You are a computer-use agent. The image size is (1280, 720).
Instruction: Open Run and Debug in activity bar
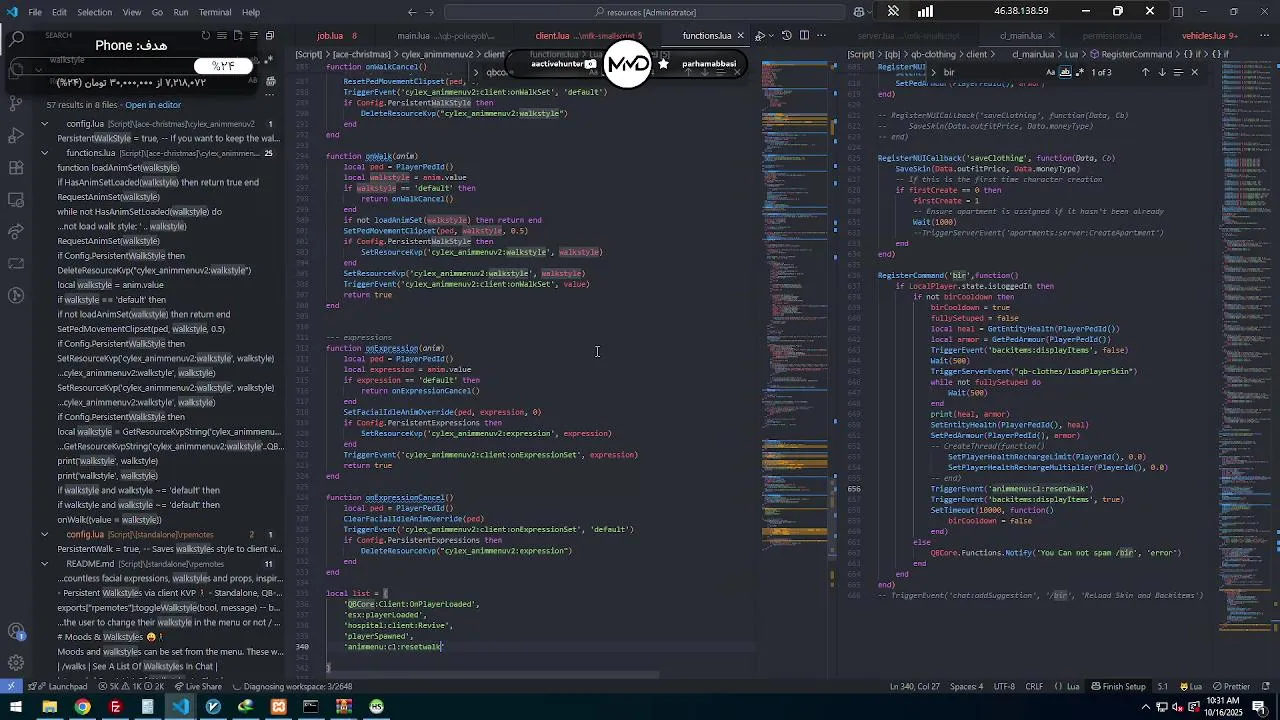point(16,135)
